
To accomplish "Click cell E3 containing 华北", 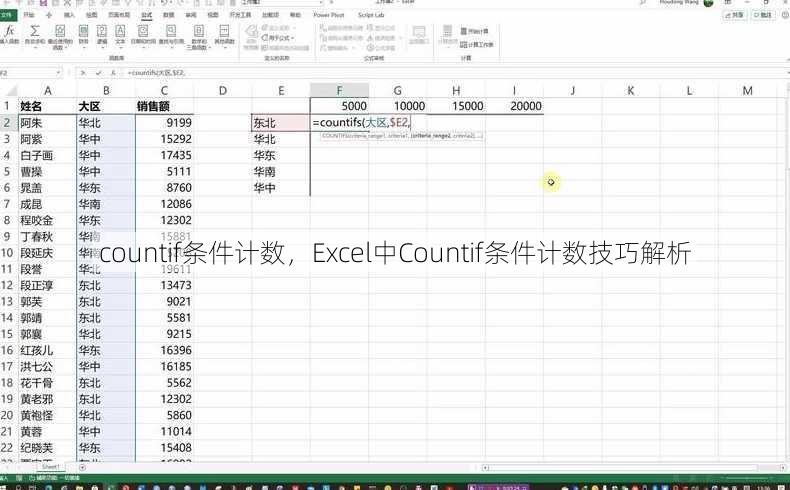I will (x=281, y=139).
